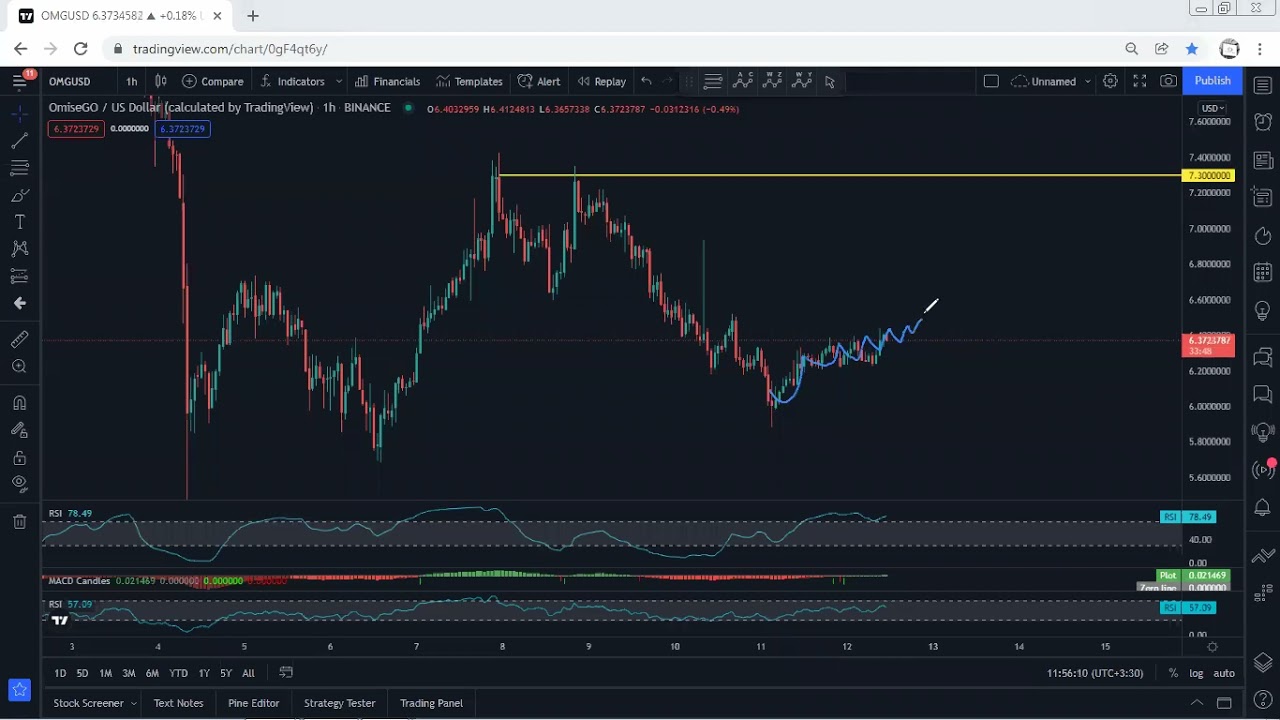Toggle percent scale mode
This screenshot has height=720, width=1280.
click(x=1173, y=673)
